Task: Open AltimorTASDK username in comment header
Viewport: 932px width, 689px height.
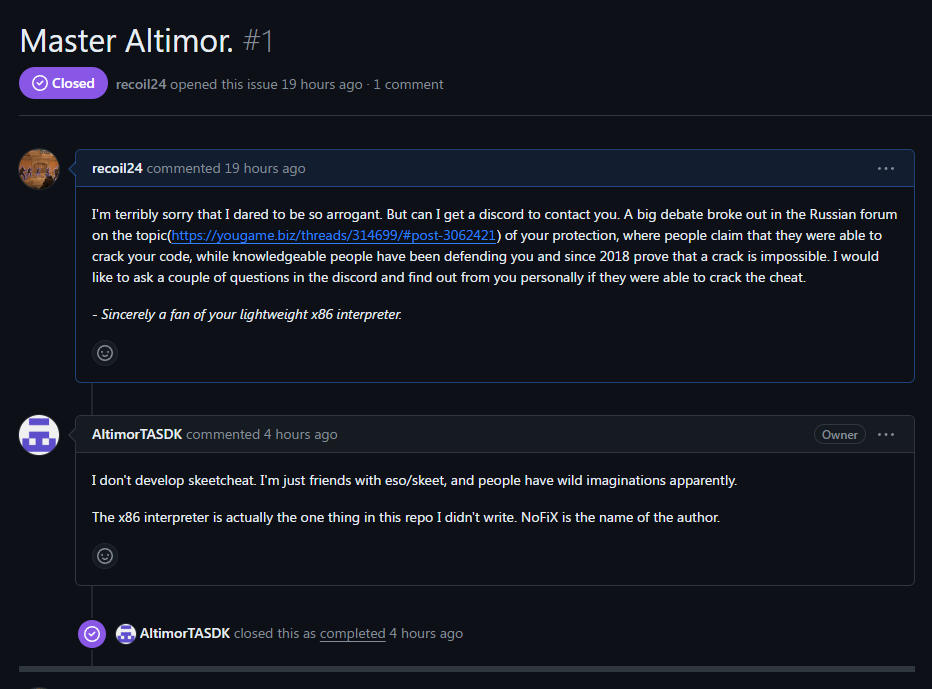Action: pos(137,434)
